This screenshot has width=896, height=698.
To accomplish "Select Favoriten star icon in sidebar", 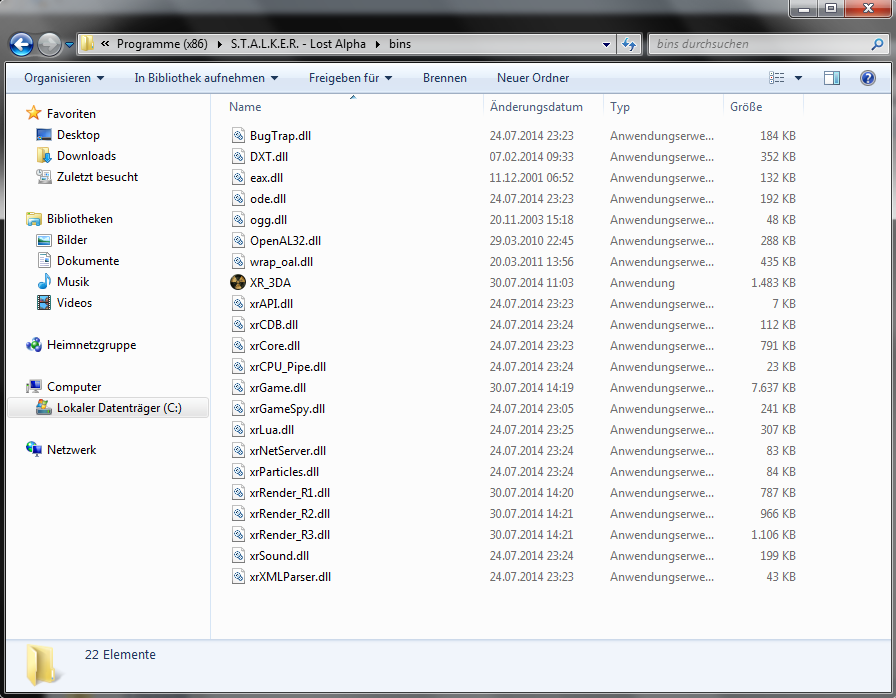I will coord(34,113).
